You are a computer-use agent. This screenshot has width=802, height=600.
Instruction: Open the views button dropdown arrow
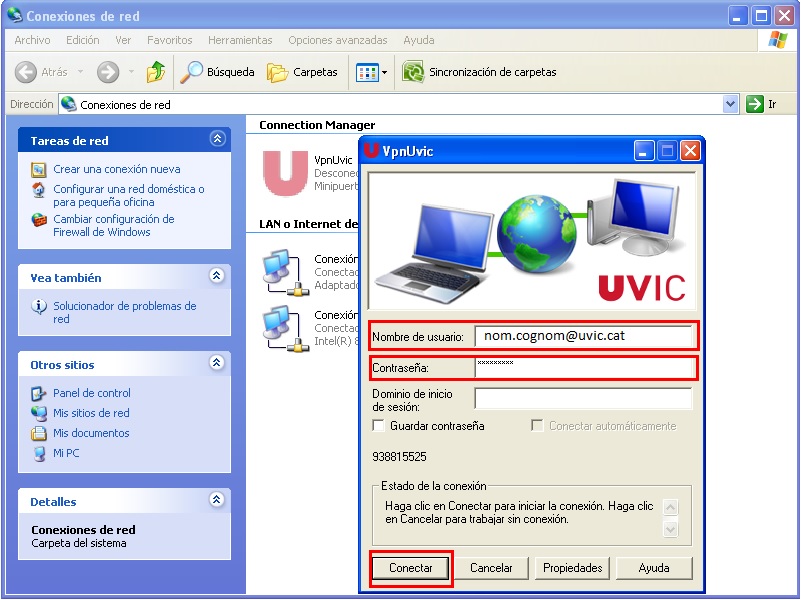(385, 73)
